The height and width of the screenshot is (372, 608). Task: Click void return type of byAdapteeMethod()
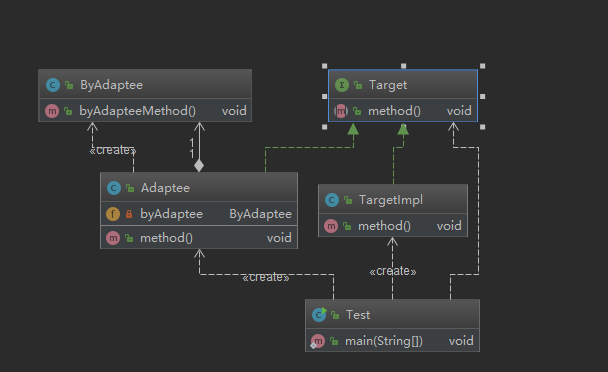234,111
